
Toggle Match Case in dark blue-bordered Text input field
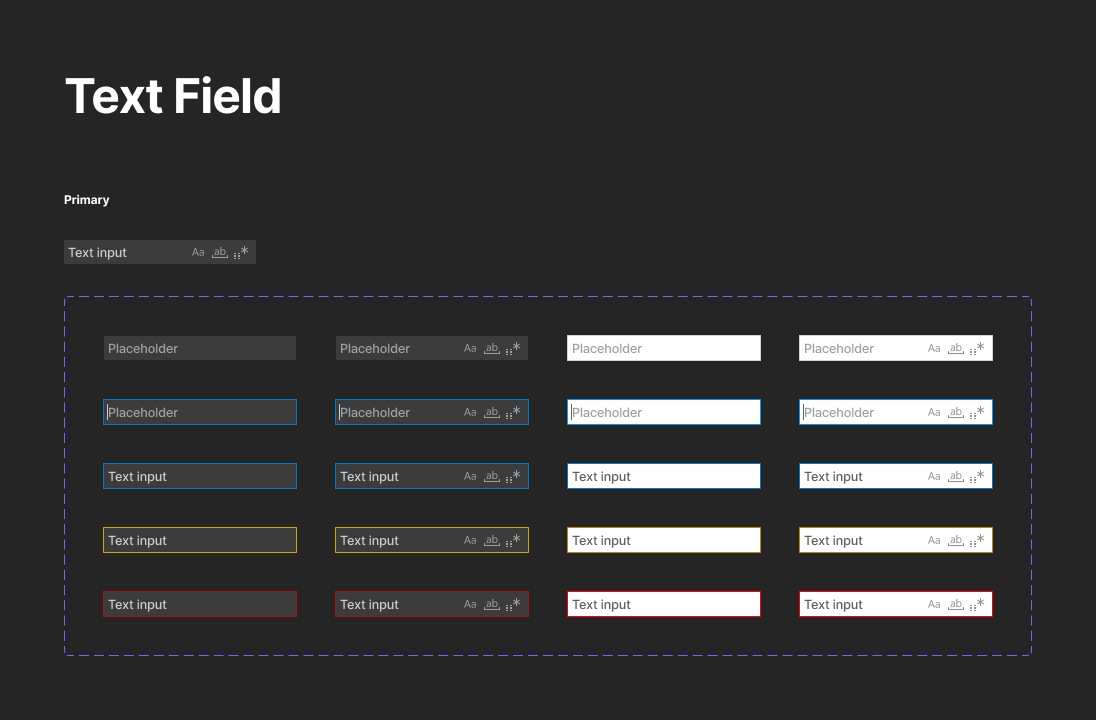pos(470,477)
